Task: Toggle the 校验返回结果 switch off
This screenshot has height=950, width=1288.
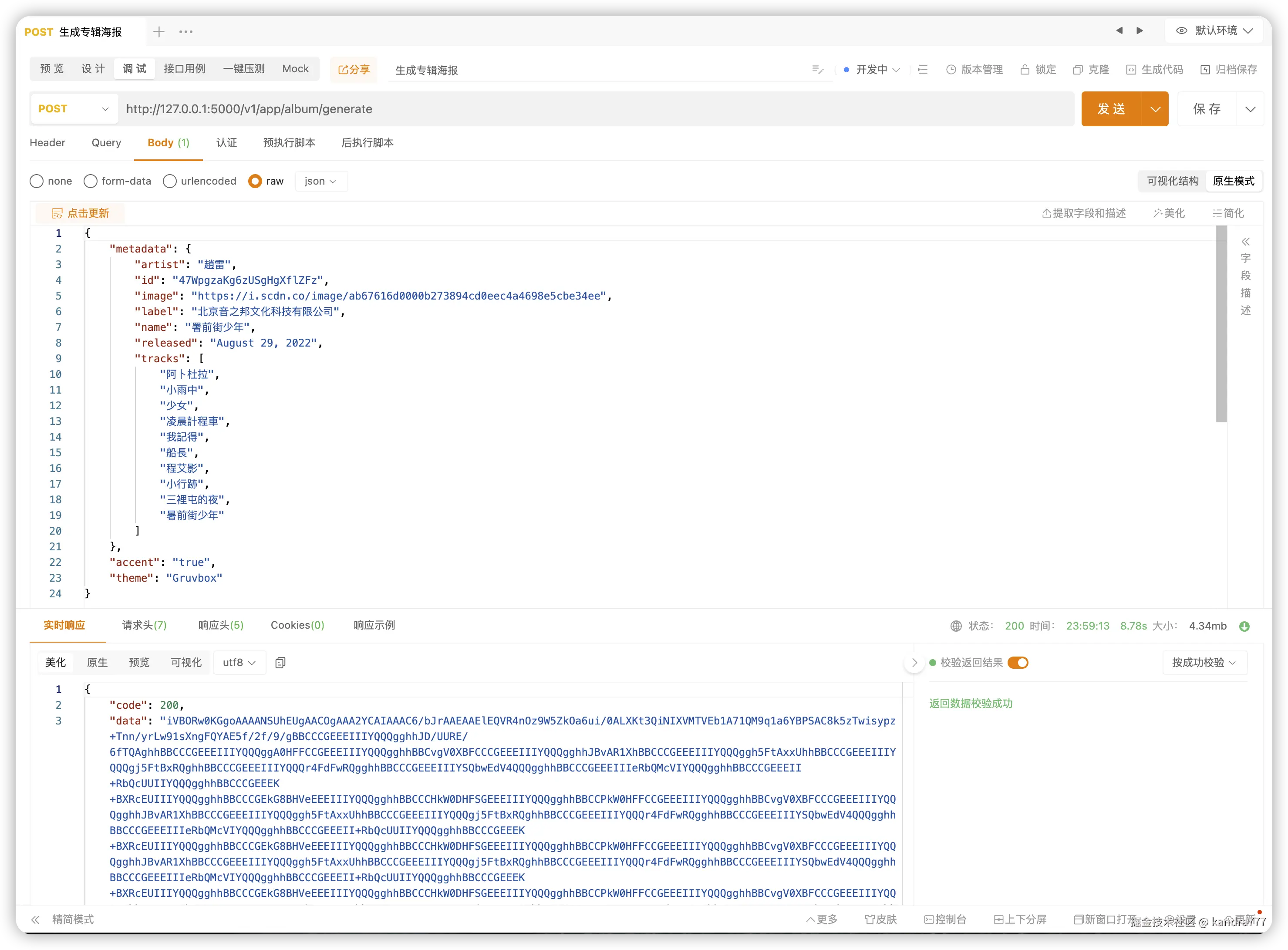Action: [1018, 663]
